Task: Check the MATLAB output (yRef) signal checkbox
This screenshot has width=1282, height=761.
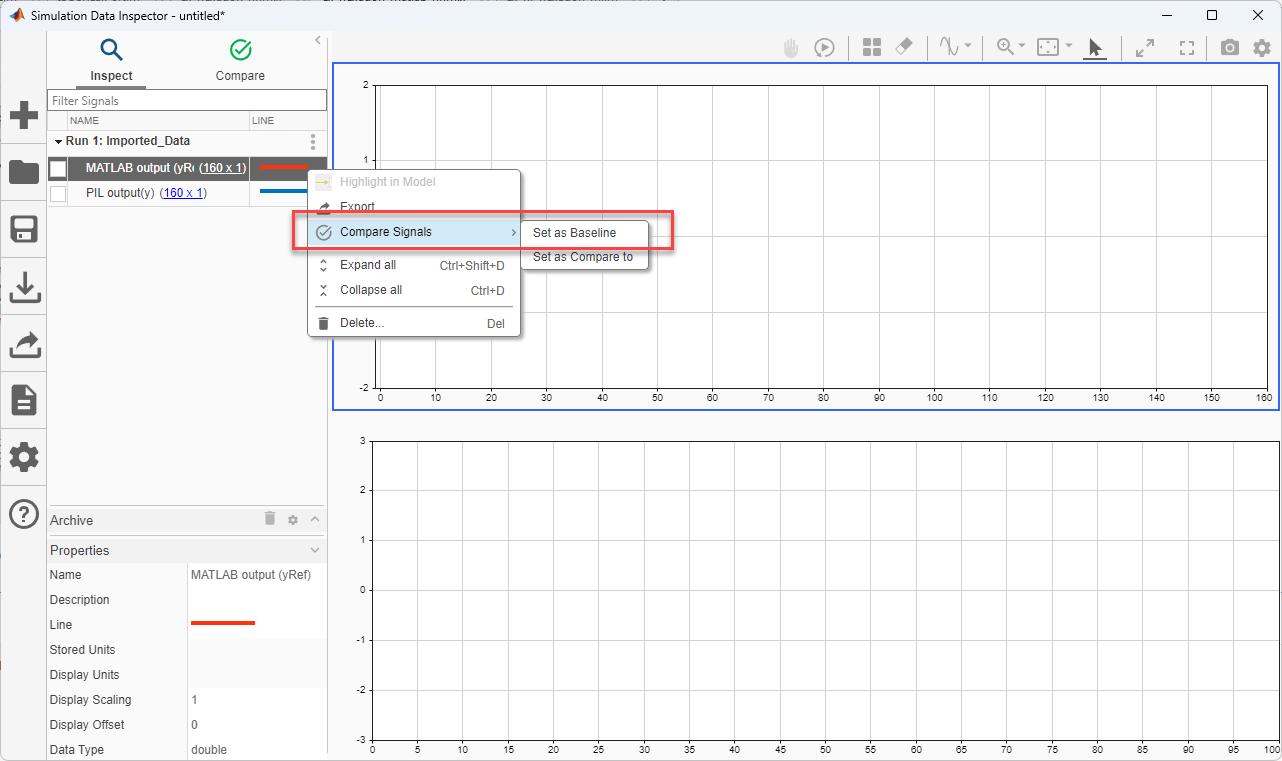Action: (x=58, y=169)
